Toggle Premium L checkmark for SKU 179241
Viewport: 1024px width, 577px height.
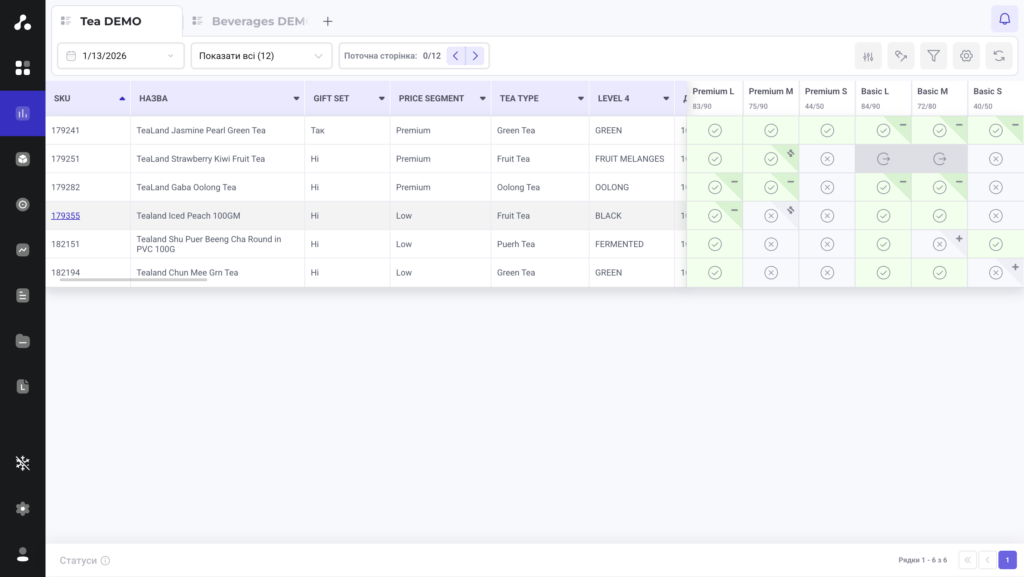point(714,131)
